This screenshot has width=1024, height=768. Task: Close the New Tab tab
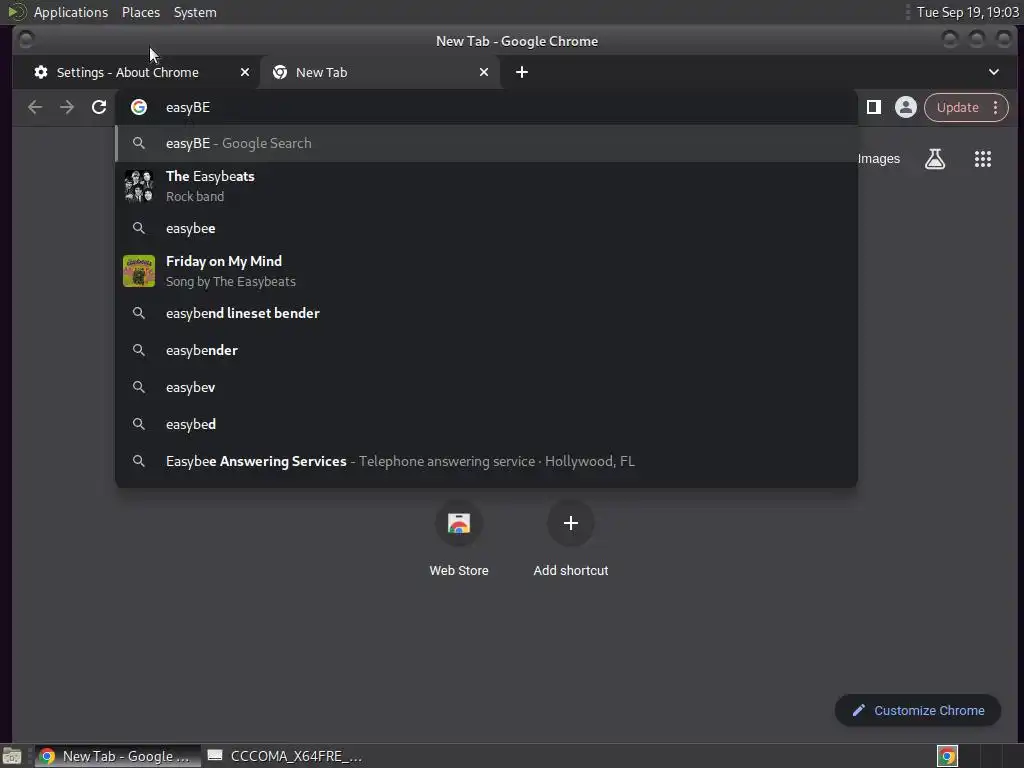point(484,72)
